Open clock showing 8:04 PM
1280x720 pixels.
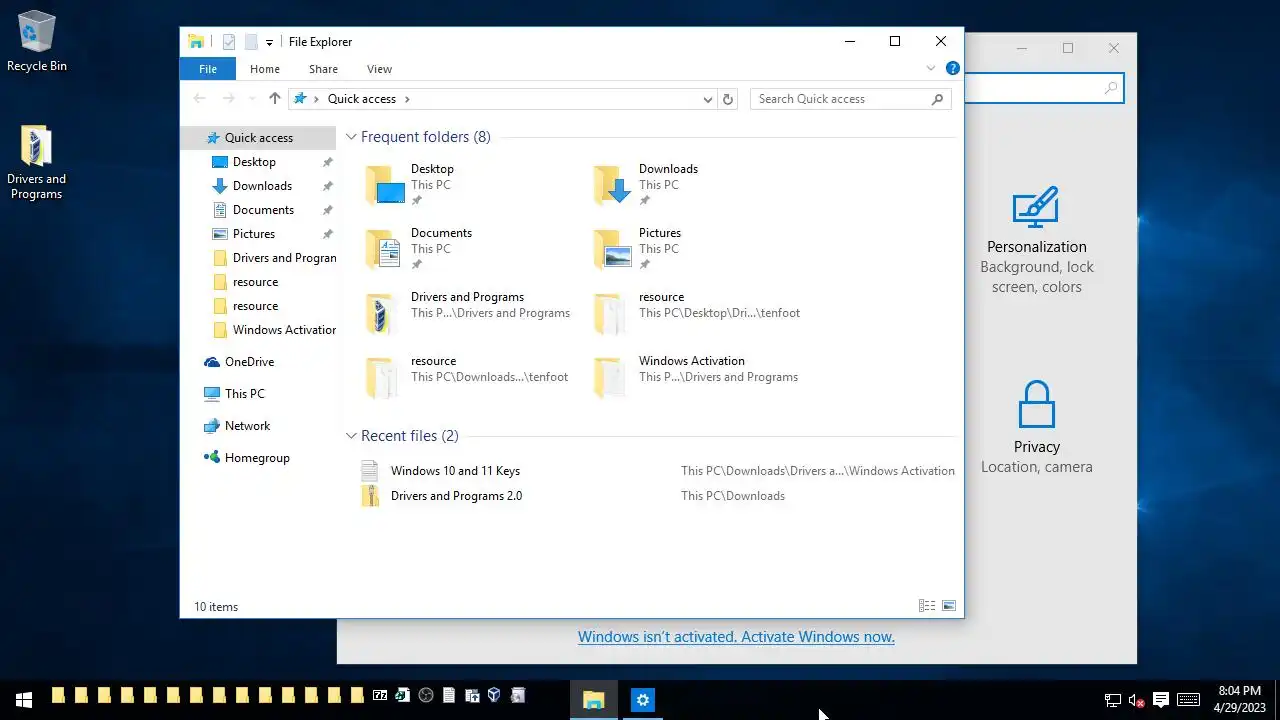pyautogui.click(x=1240, y=700)
